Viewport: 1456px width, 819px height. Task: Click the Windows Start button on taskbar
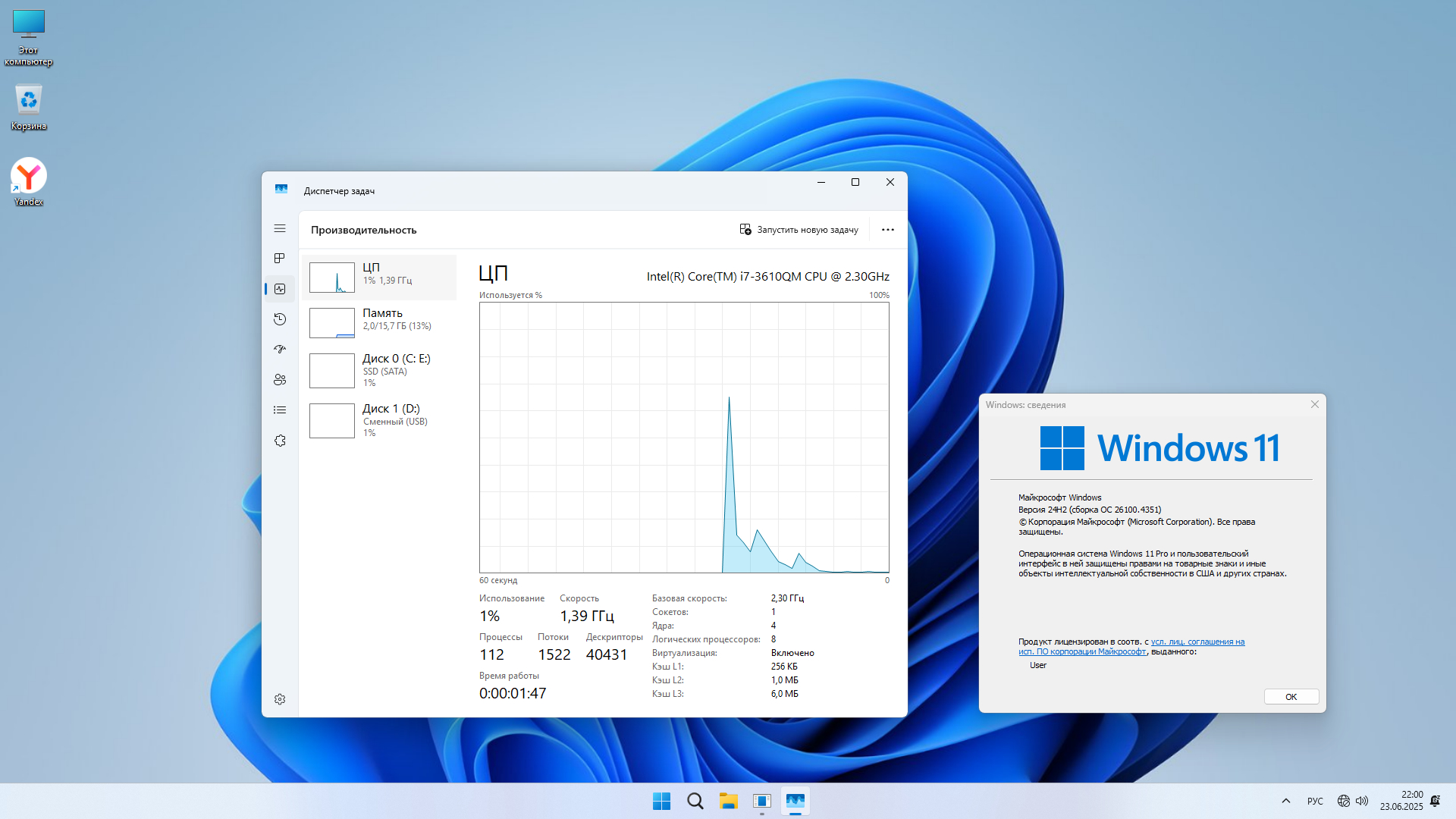(661, 801)
